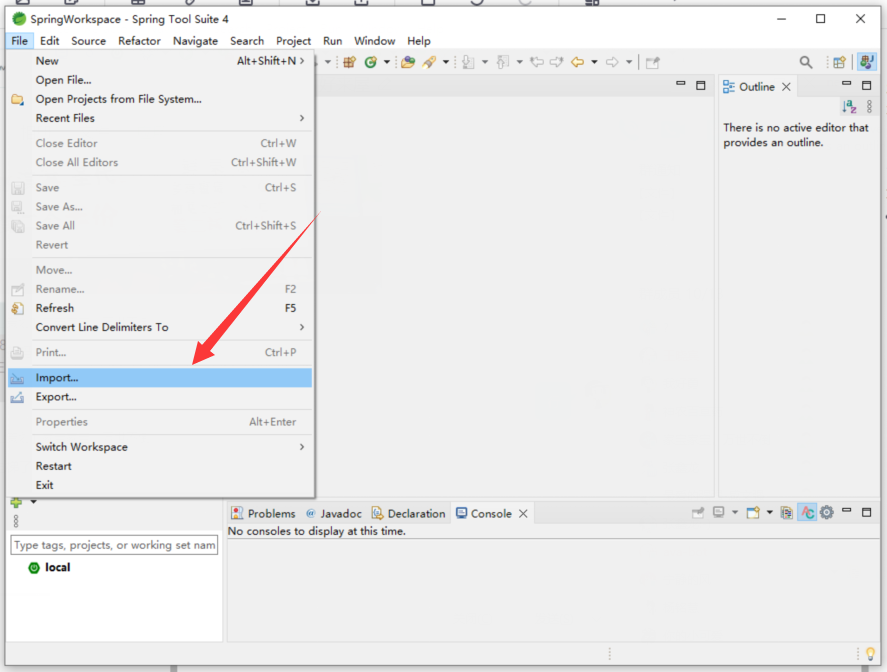This screenshot has height=672, width=887.
Task: Click the green plus icon in Boot Dashboard
Action: [x=16, y=502]
